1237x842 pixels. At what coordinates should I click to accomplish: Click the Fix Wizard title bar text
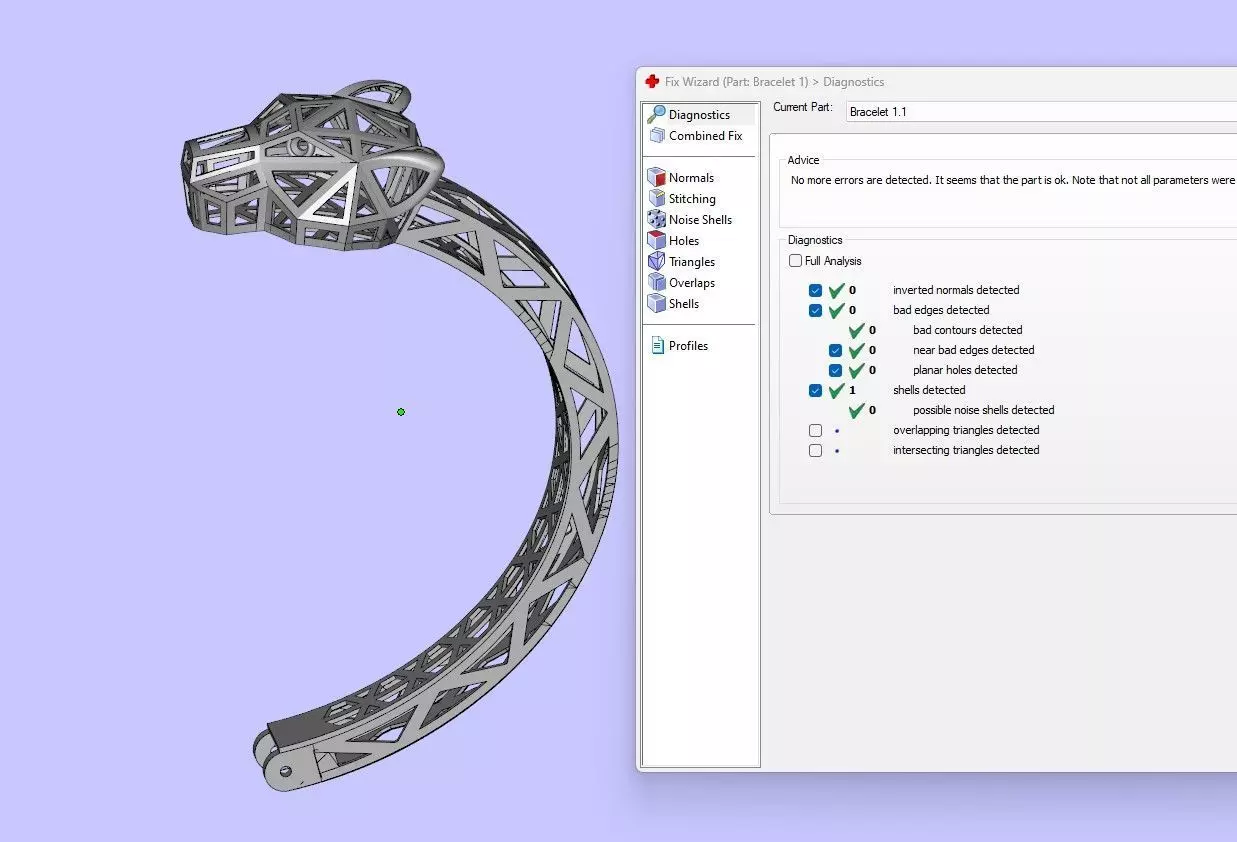click(x=774, y=82)
